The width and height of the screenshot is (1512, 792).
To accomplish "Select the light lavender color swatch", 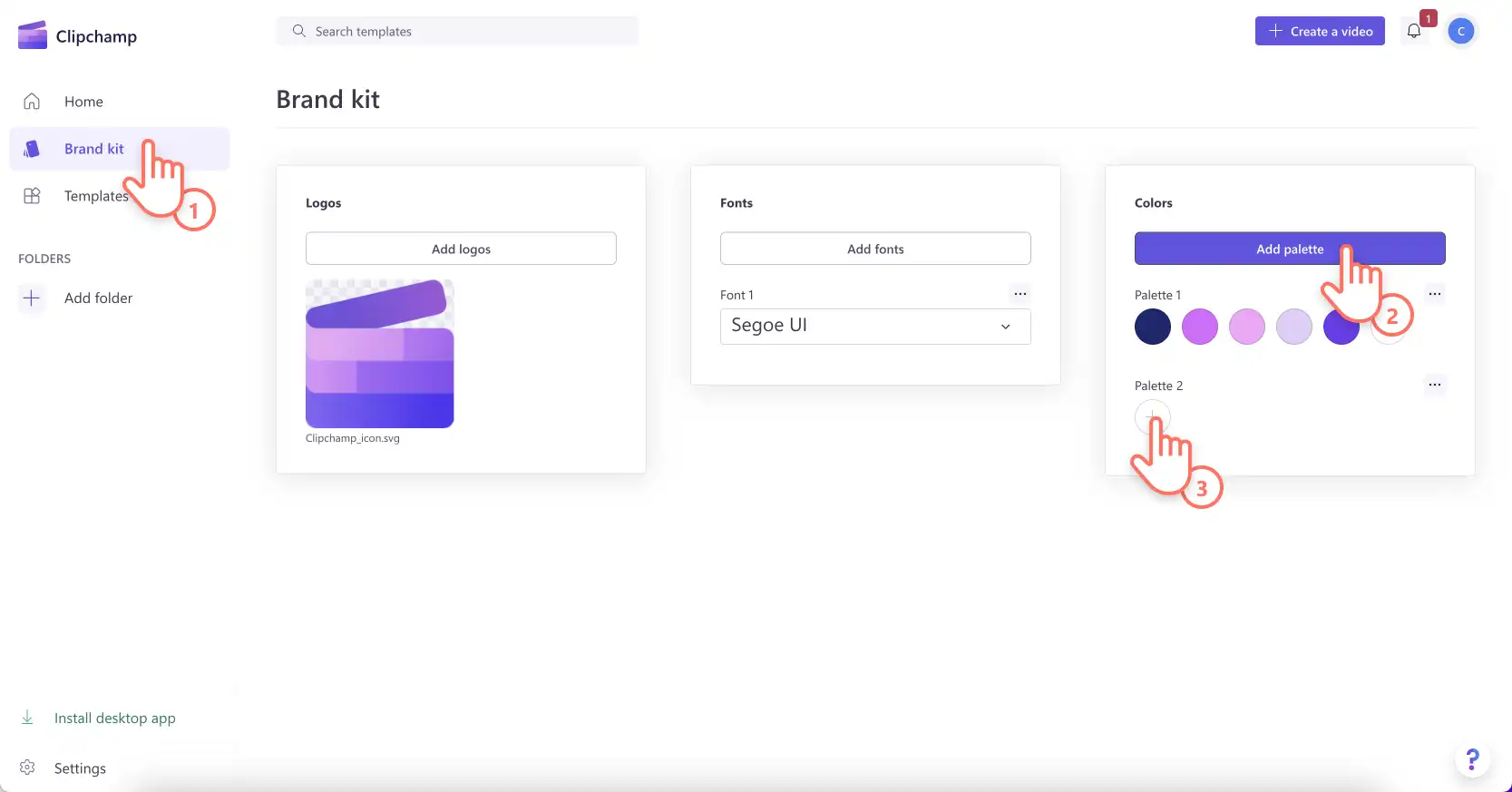I will [1294, 327].
